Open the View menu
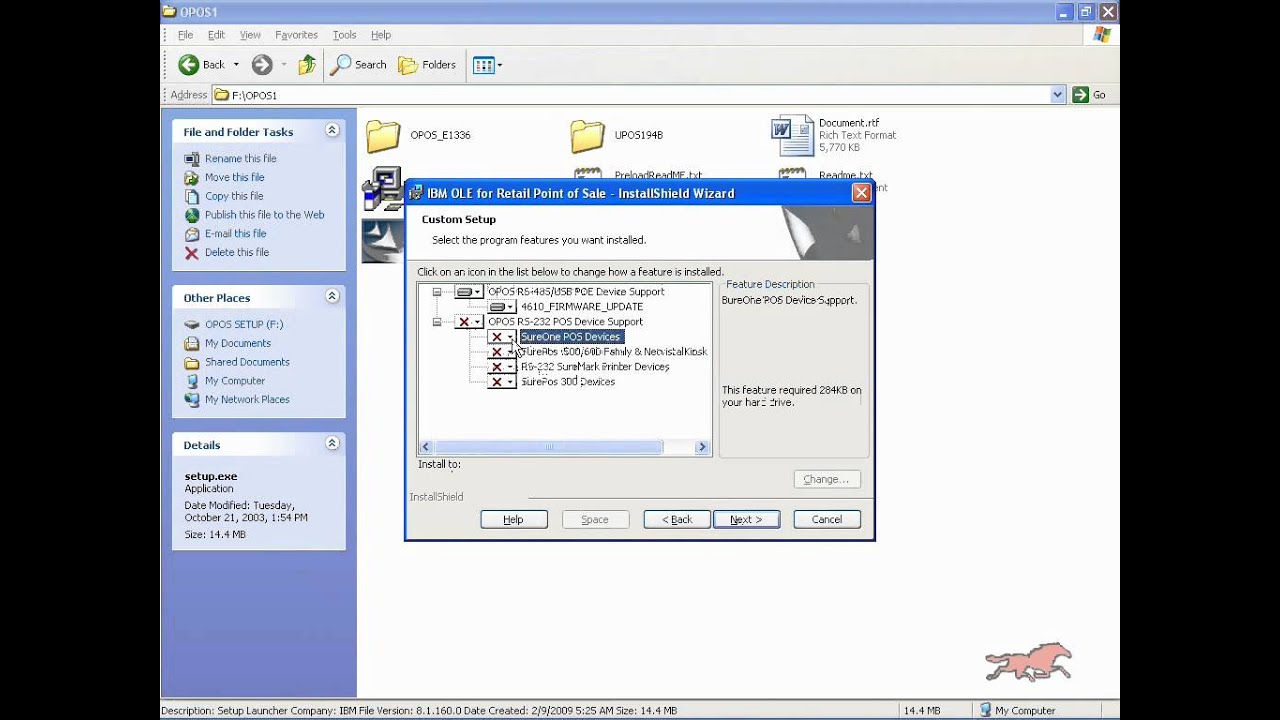The height and width of the screenshot is (720, 1280). click(250, 35)
